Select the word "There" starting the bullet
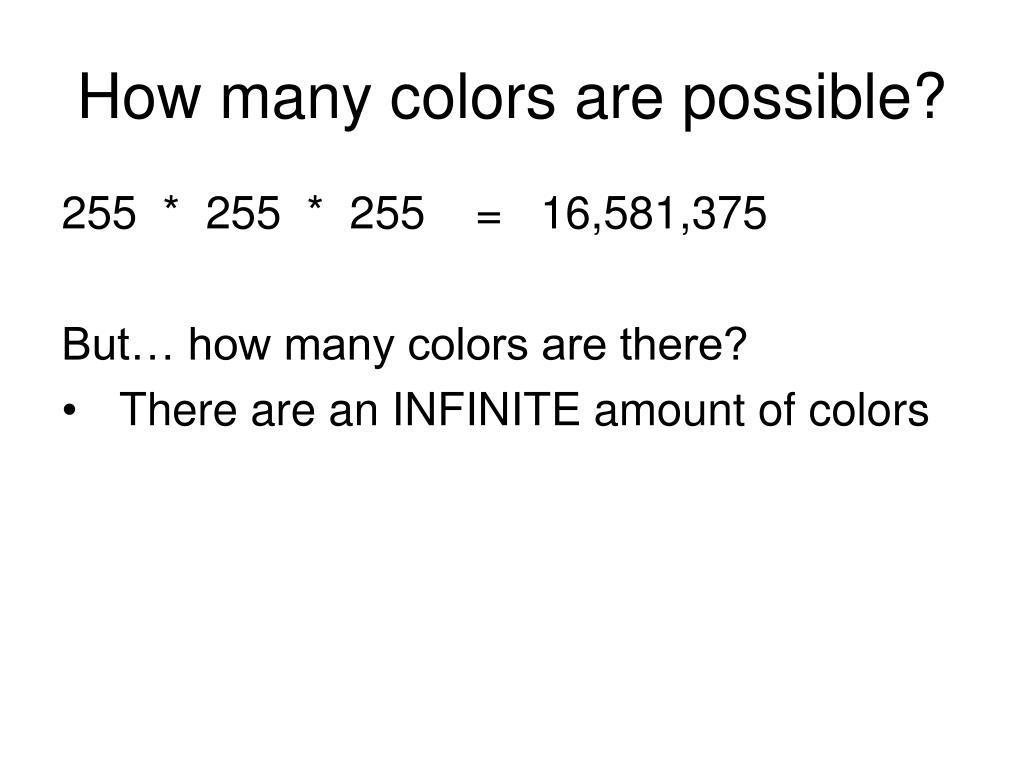The width and height of the screenshot is (1024, 768). pyautogui.click(x=178, y=409)
